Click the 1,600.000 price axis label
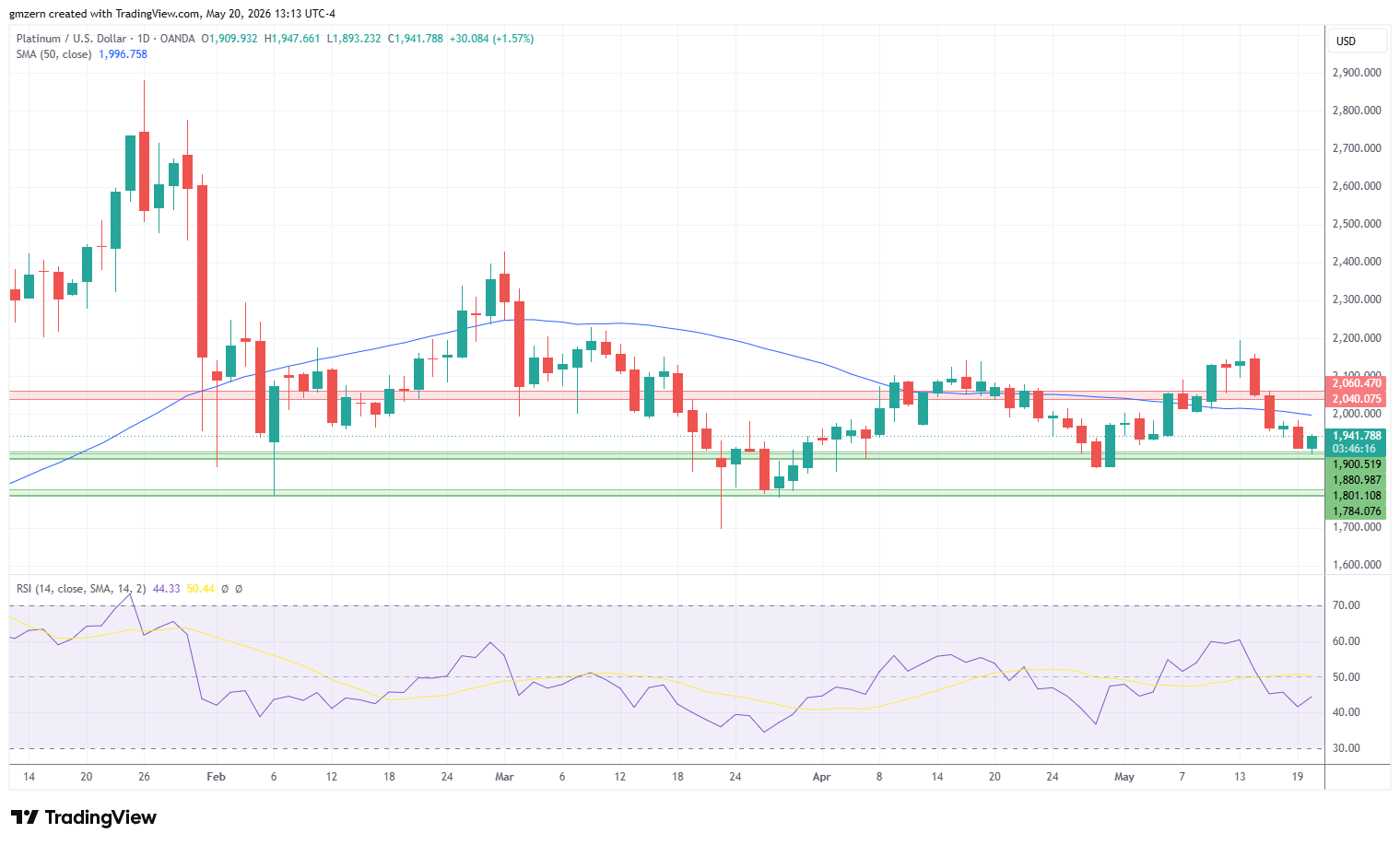The width and height of the screenshot is (1400, 845). [1357, 565]
